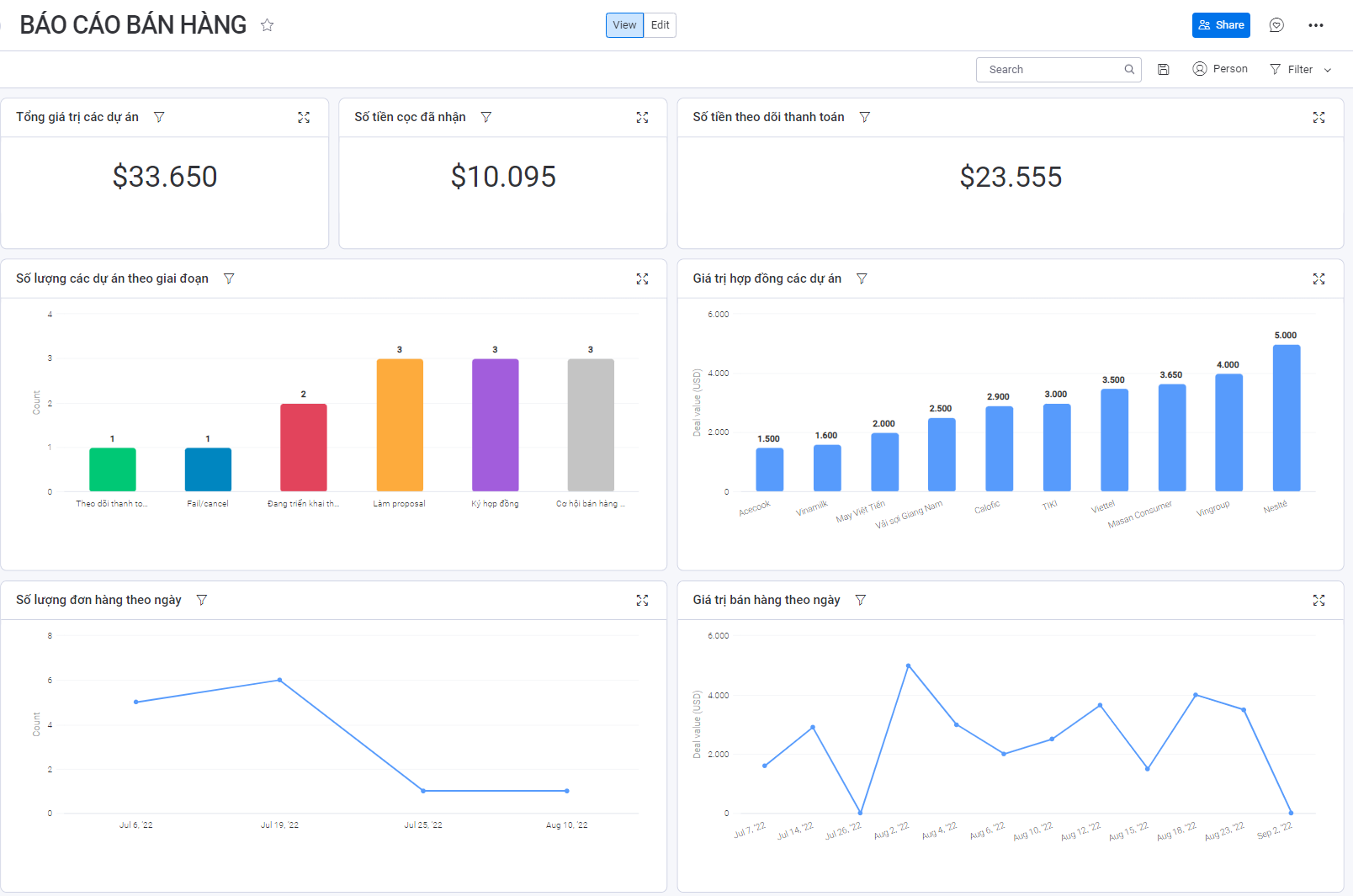Open the Person filter
Image resolution: width=1353 pixels, height=896 pixels.
pyautogui.click(x=1220, y=69)
